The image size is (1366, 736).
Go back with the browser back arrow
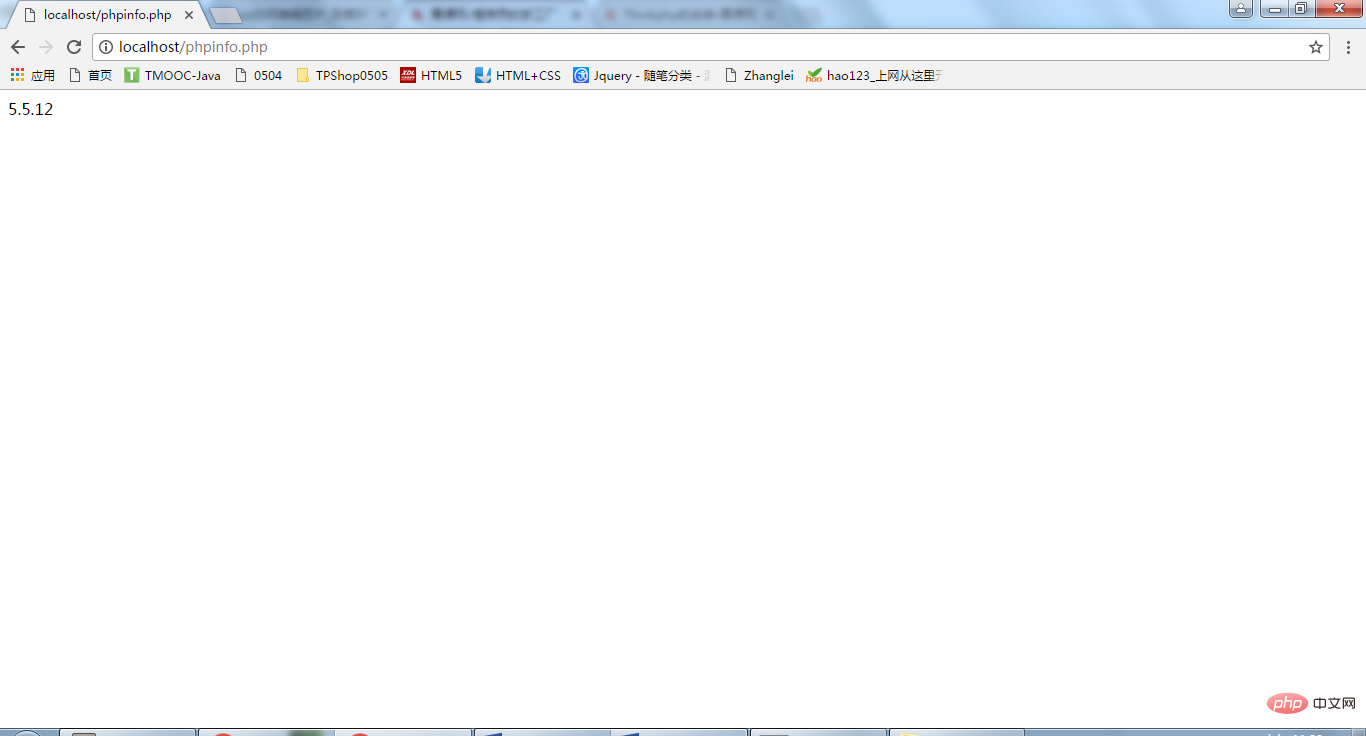18,47
